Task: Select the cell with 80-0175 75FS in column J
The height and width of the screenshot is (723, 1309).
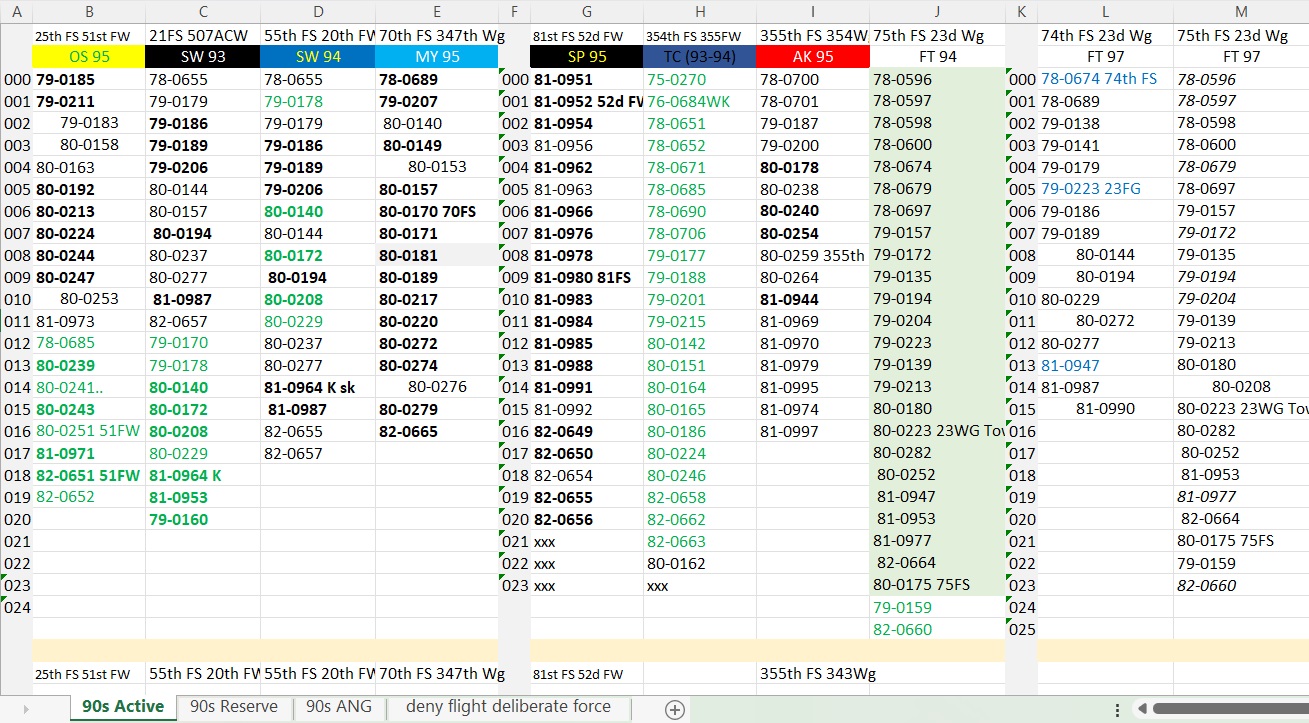Action: coord(937,585)
